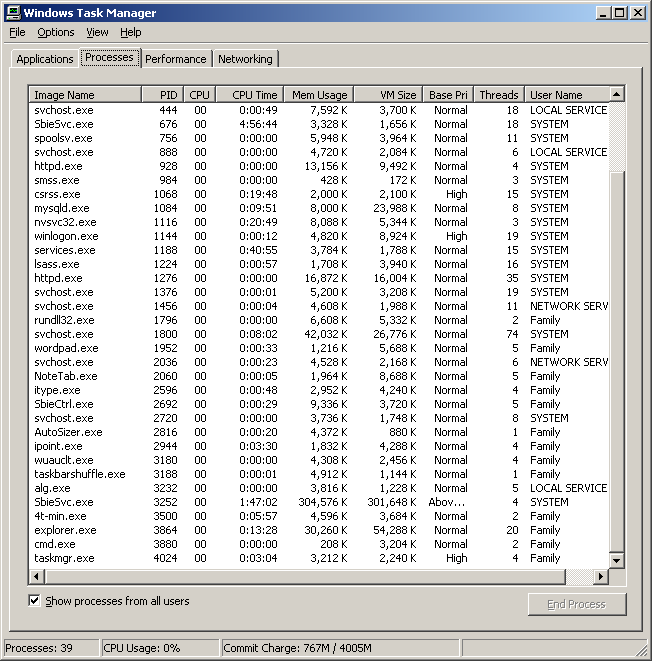Viewport: 652px width, 661px height.
Task: Select the NoteTab.exe process row
Action: point(319,376)
